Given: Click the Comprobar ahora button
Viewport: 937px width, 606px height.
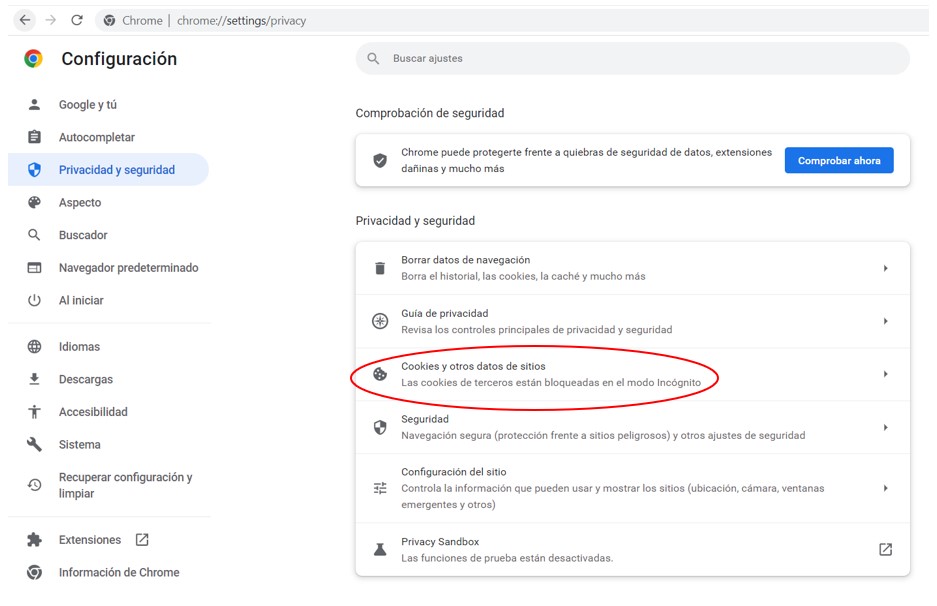Looking at the screenshot, I should click(x=838, y=160).
